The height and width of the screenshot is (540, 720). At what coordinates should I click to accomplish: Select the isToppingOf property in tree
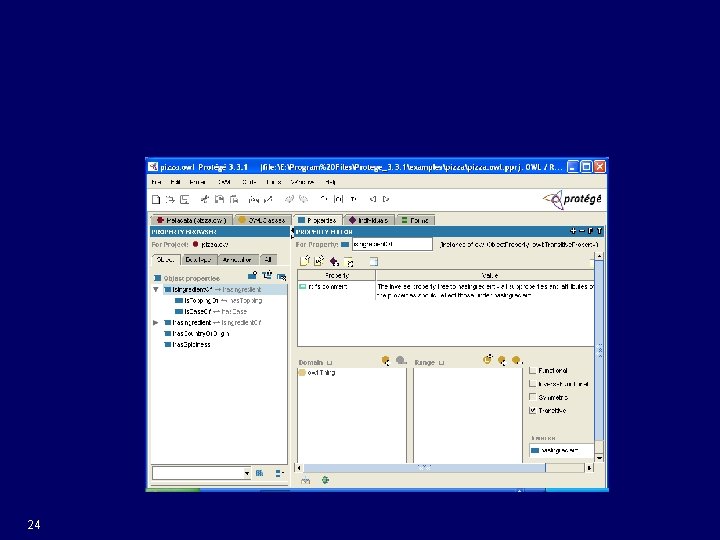click(x=219, y=301)
